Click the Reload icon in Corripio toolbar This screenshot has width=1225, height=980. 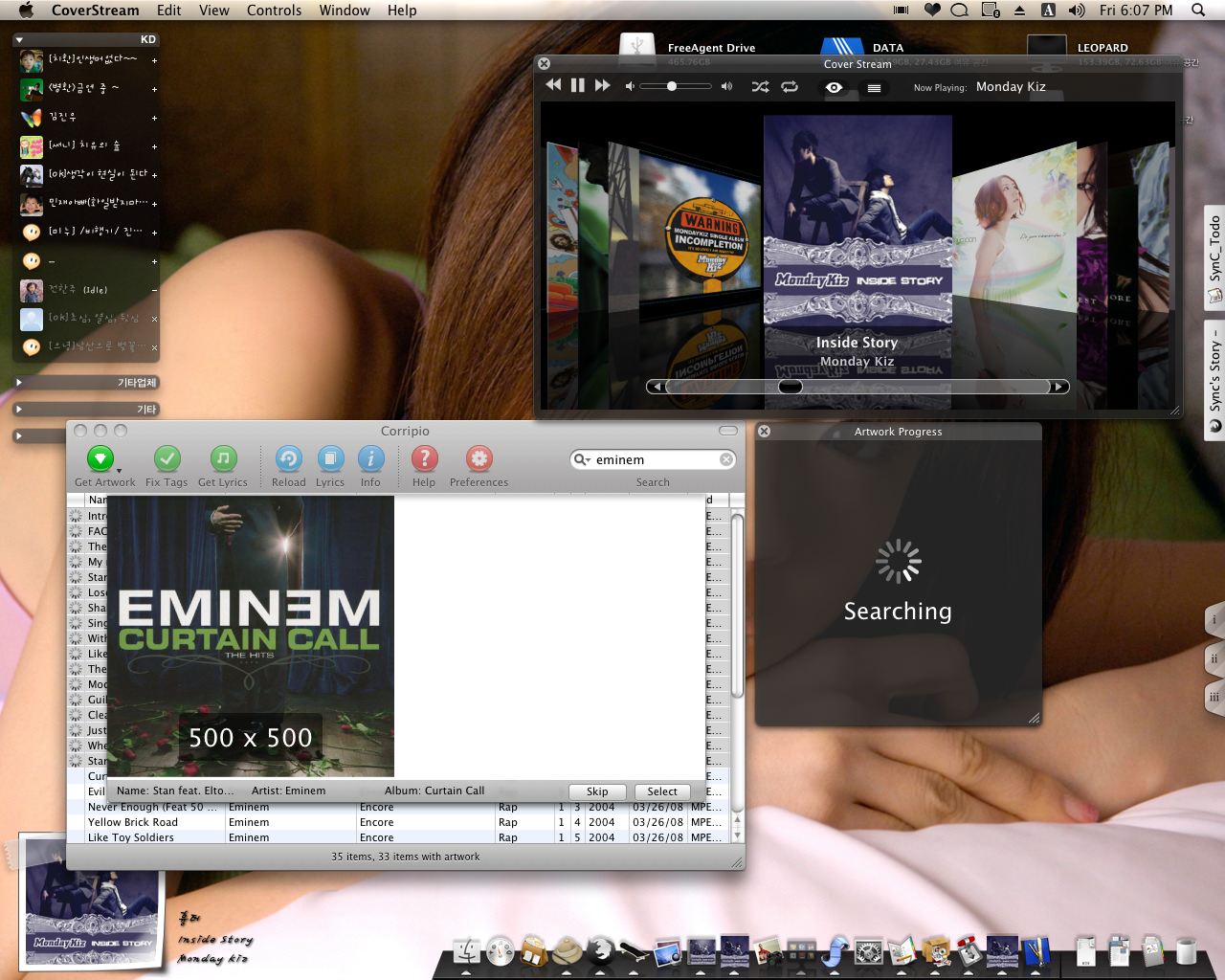coord(288,458)
